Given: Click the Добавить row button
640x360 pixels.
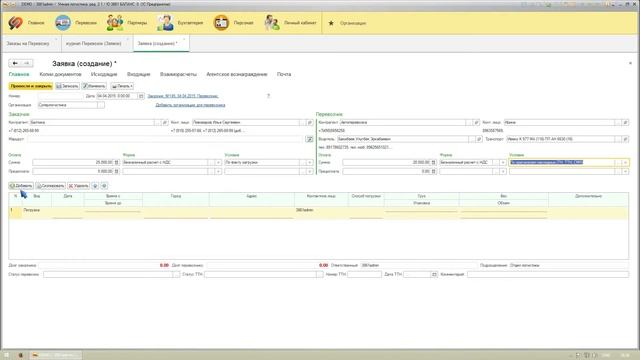Looking at the screenshot, I should 21,186.
